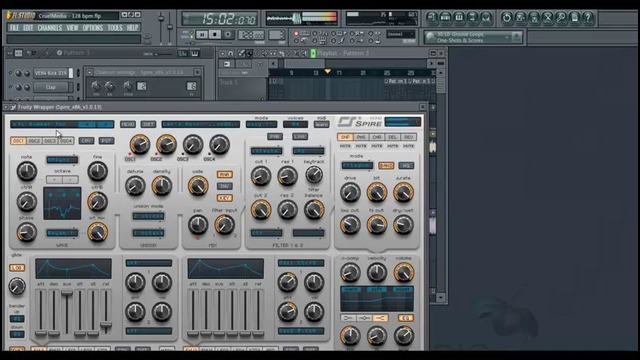Toggle the glide LOG button
This screenshot has width=640, height=360.
pos(17,268)
